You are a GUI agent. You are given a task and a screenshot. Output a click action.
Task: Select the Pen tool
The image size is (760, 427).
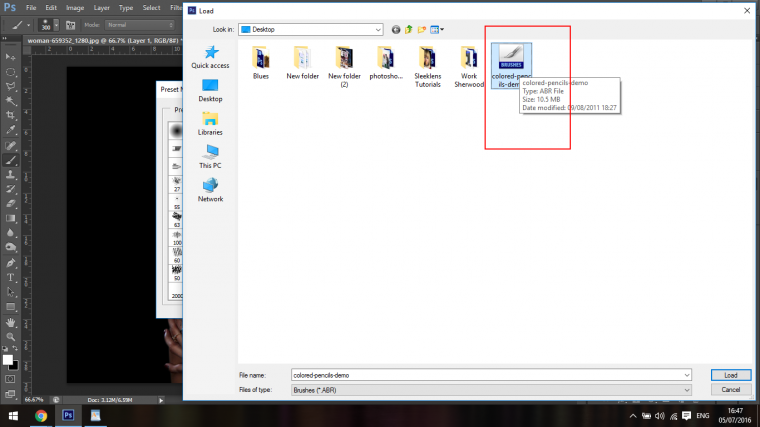(10, 263)
